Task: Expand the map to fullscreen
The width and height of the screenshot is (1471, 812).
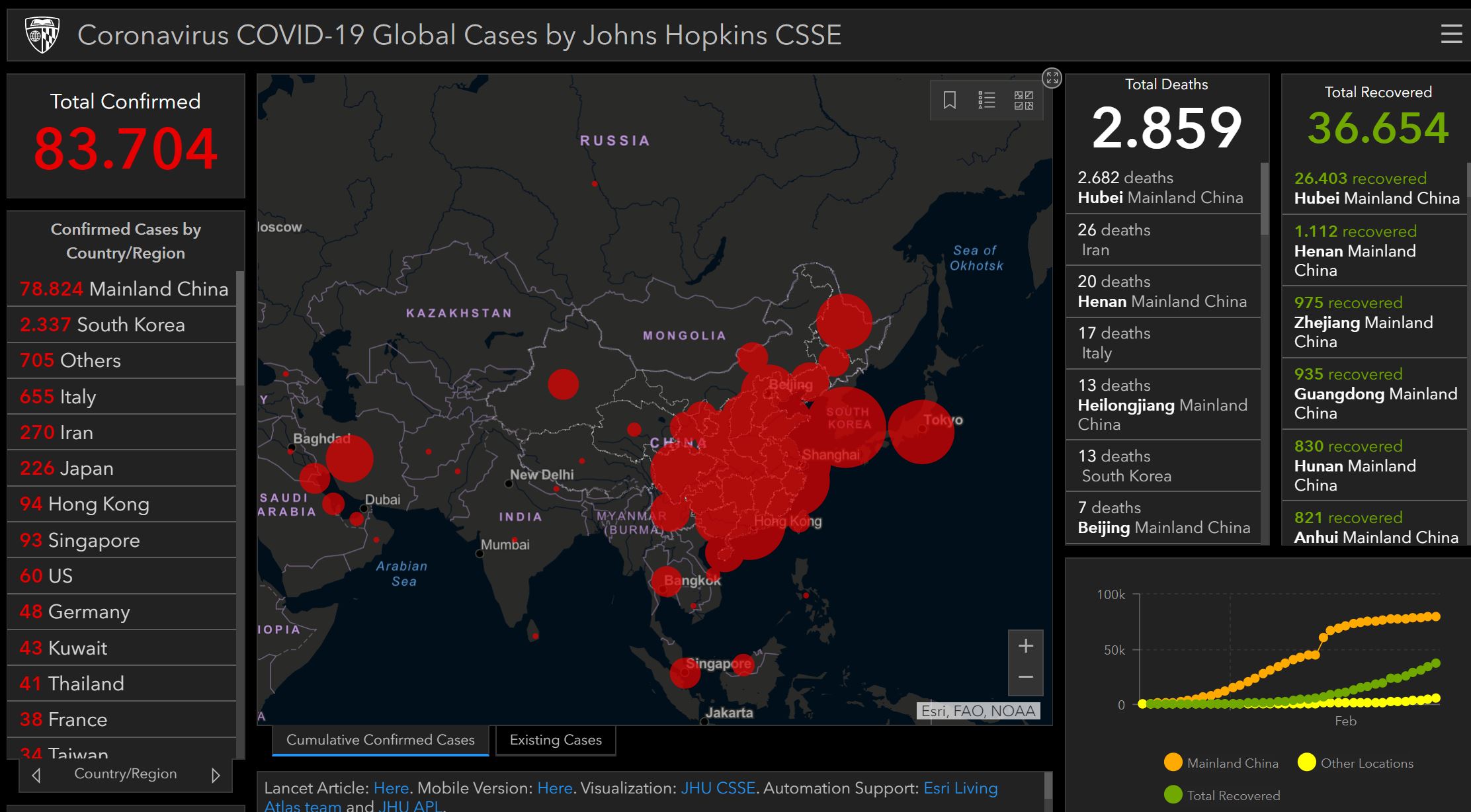Action: pos(1052,78)
